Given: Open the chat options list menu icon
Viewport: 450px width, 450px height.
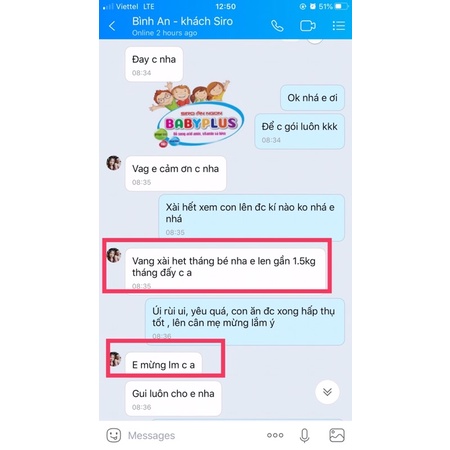Looking at the screenshot, I should tap(339, 26).
